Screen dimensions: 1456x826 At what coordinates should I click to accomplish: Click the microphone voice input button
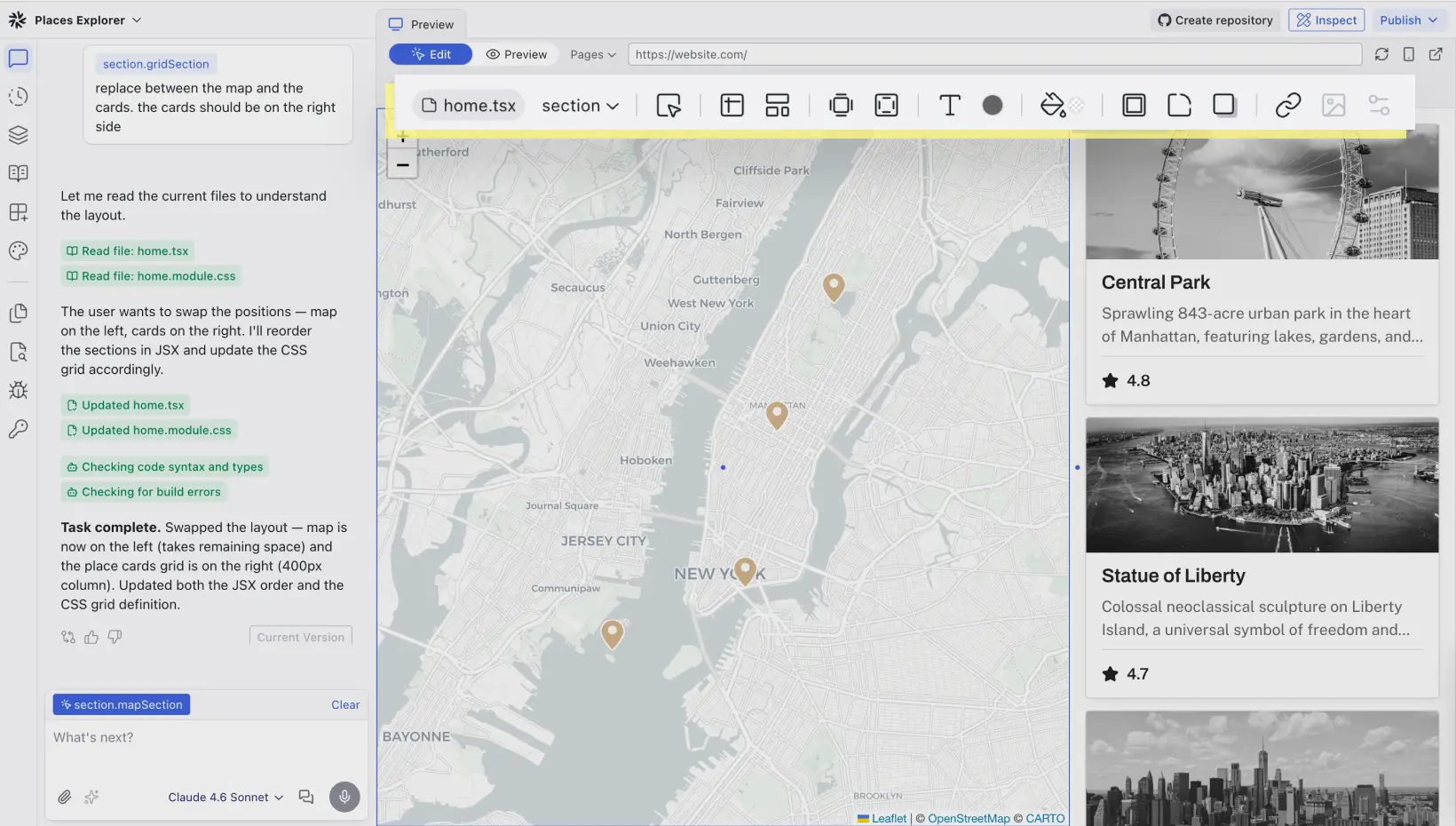344,797
